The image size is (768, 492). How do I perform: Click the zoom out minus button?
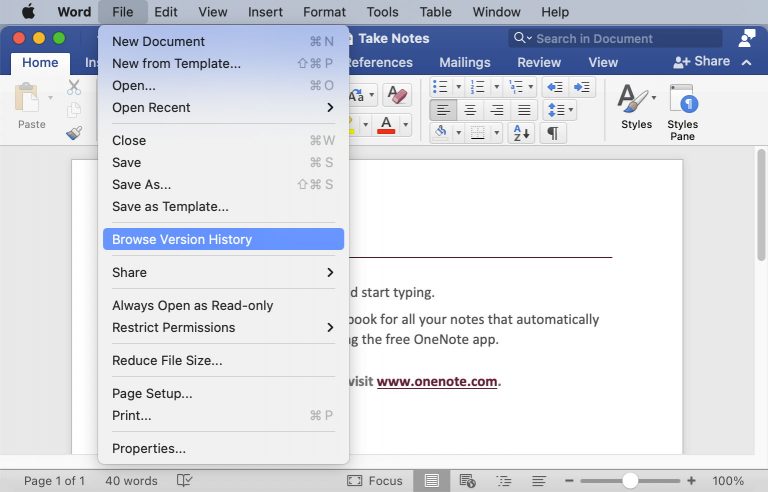[x=569, y=481]
